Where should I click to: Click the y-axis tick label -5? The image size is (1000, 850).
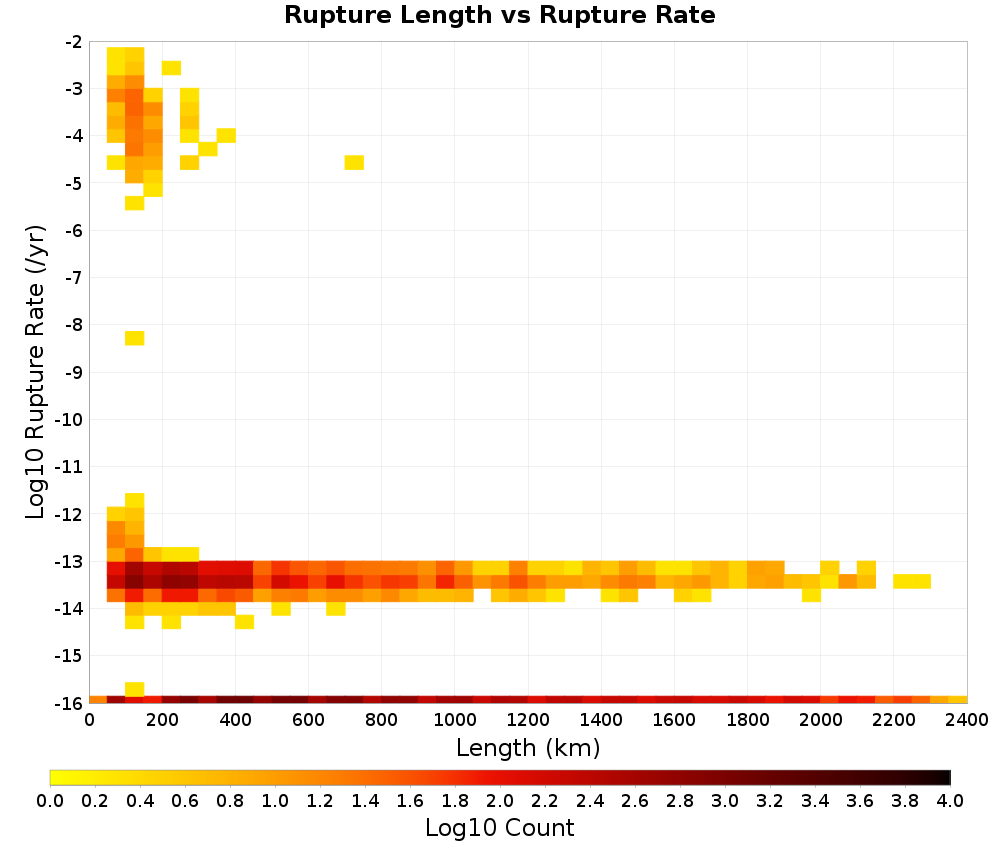pos(73,184)
